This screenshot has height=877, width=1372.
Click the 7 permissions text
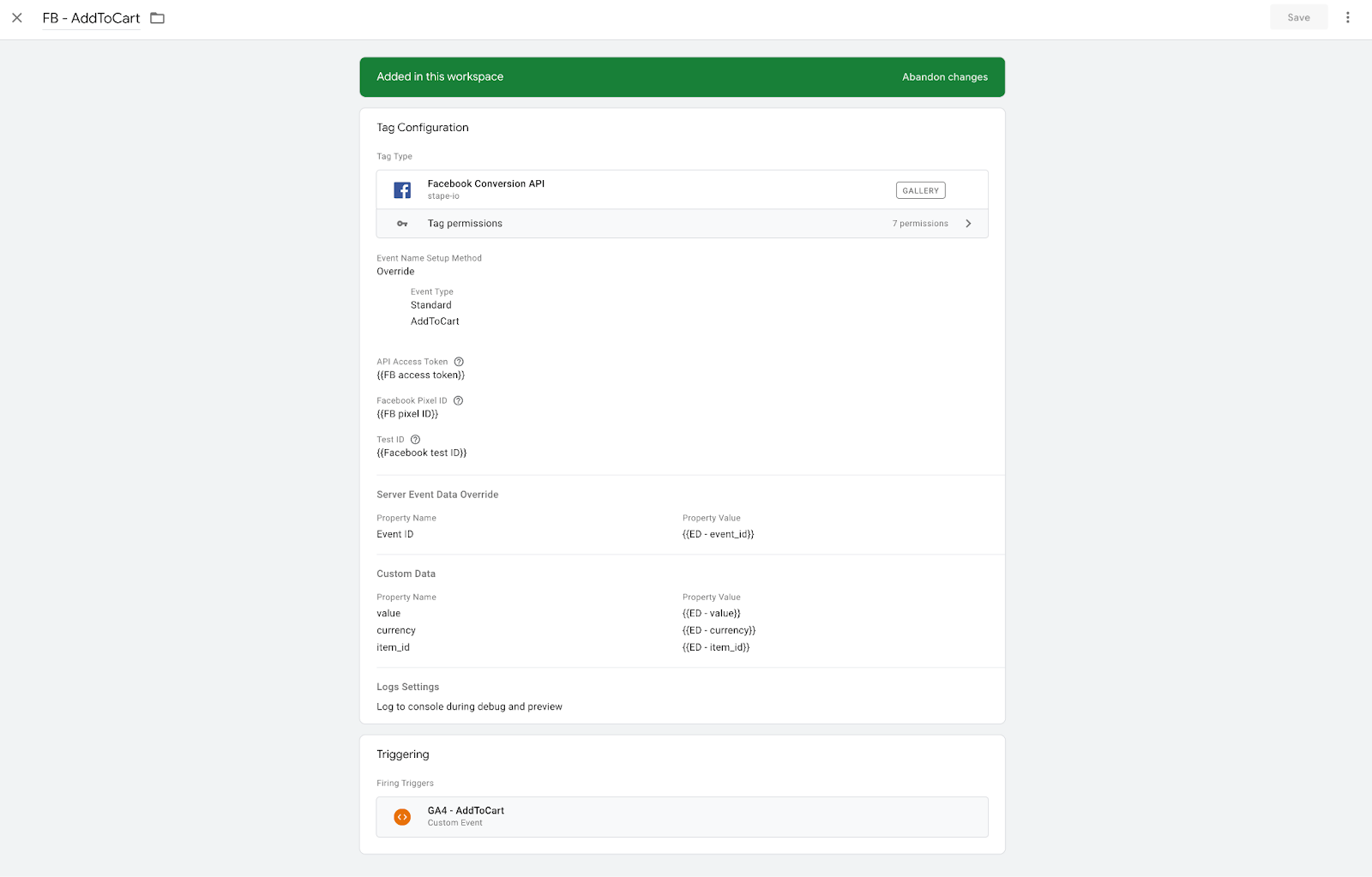coord(920,224)
